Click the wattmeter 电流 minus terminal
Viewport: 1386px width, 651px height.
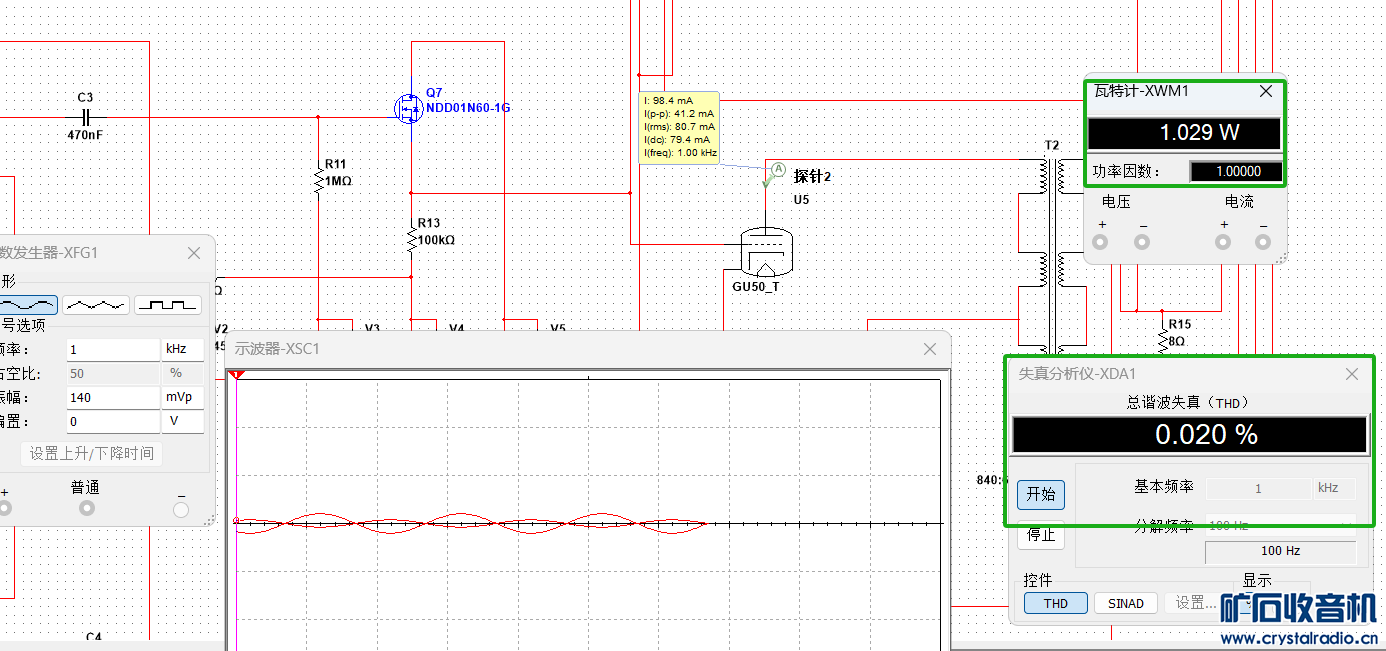tap(1263, 242)
